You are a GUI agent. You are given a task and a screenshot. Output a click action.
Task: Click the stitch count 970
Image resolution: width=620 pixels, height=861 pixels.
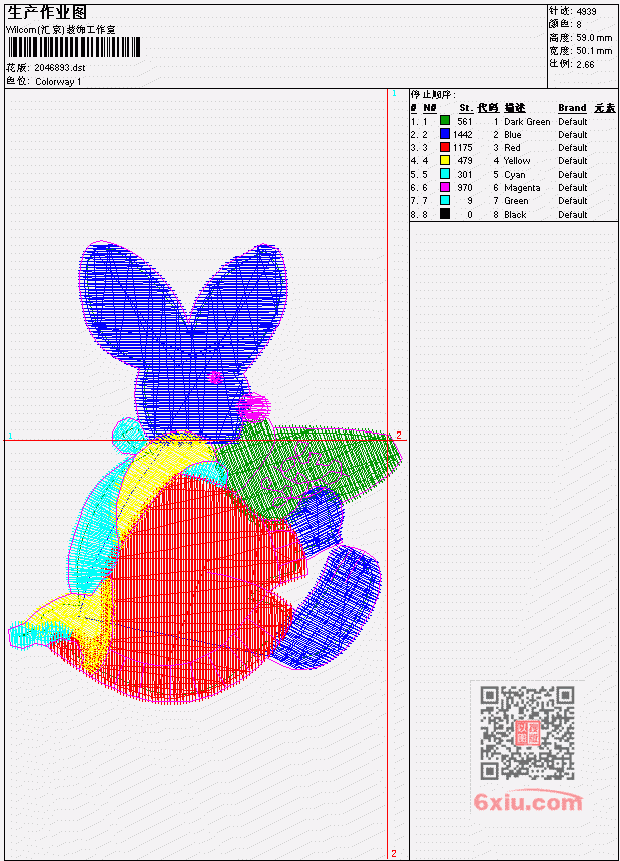[x=465, y=188]
